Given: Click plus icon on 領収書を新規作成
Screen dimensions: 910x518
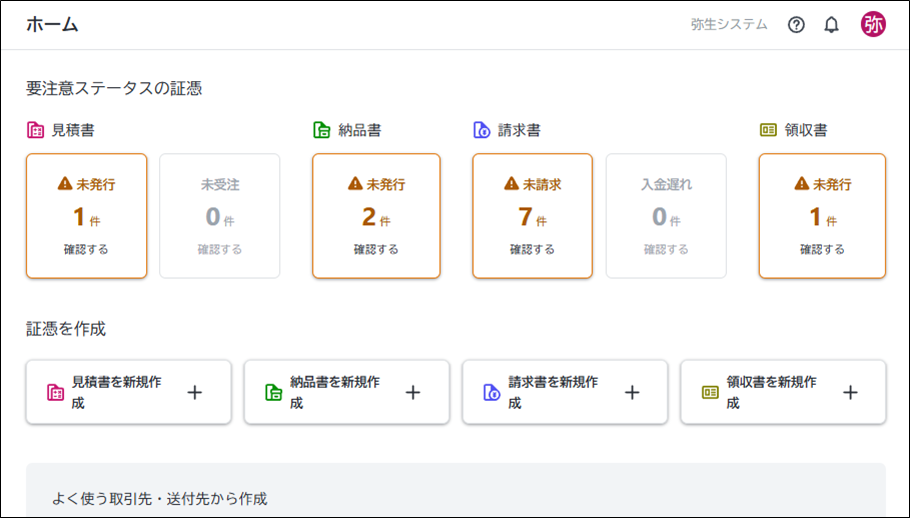Looking at the screenshot, I should tap(850, 393).
